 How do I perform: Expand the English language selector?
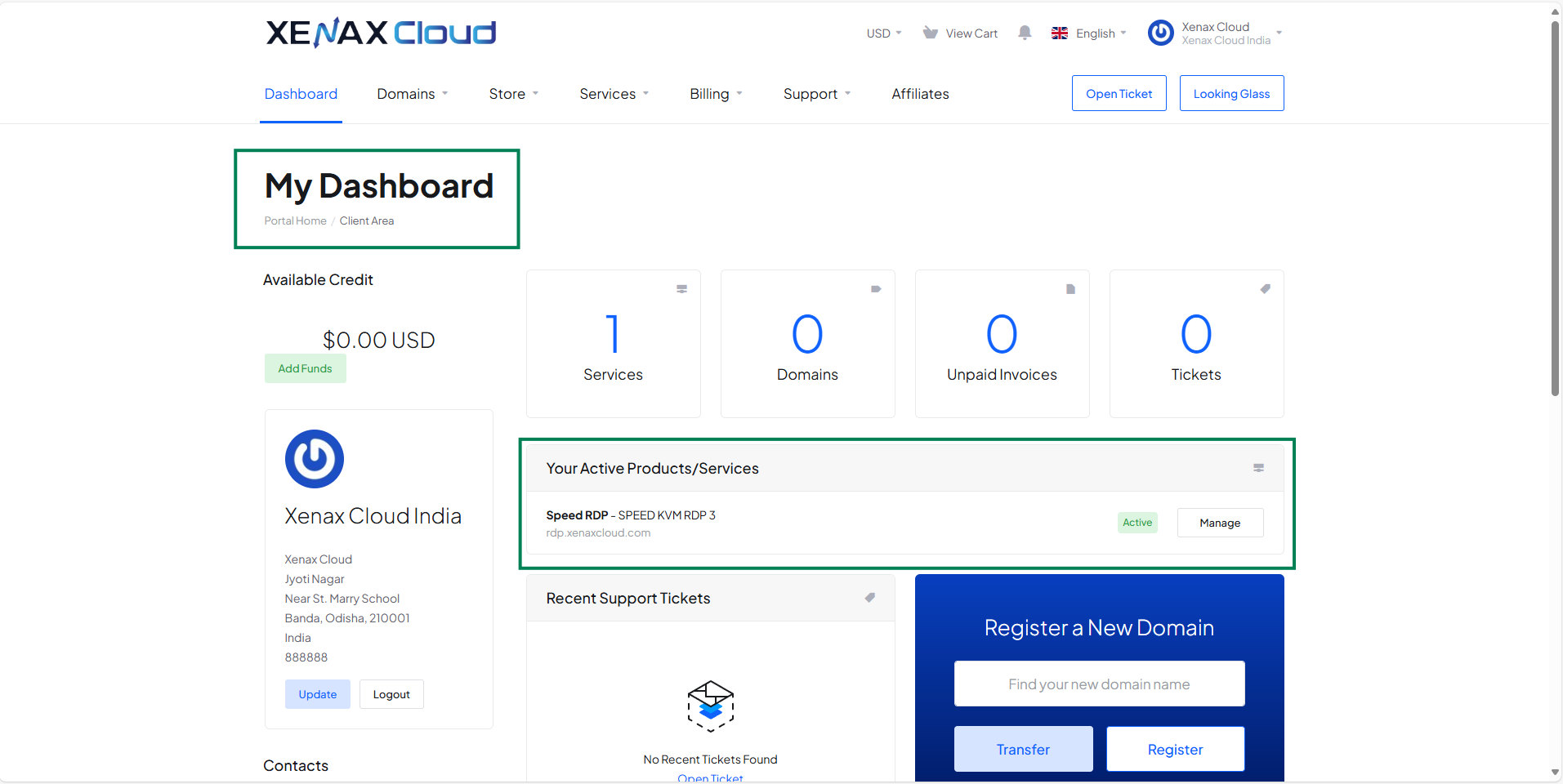coord(1089,33)
